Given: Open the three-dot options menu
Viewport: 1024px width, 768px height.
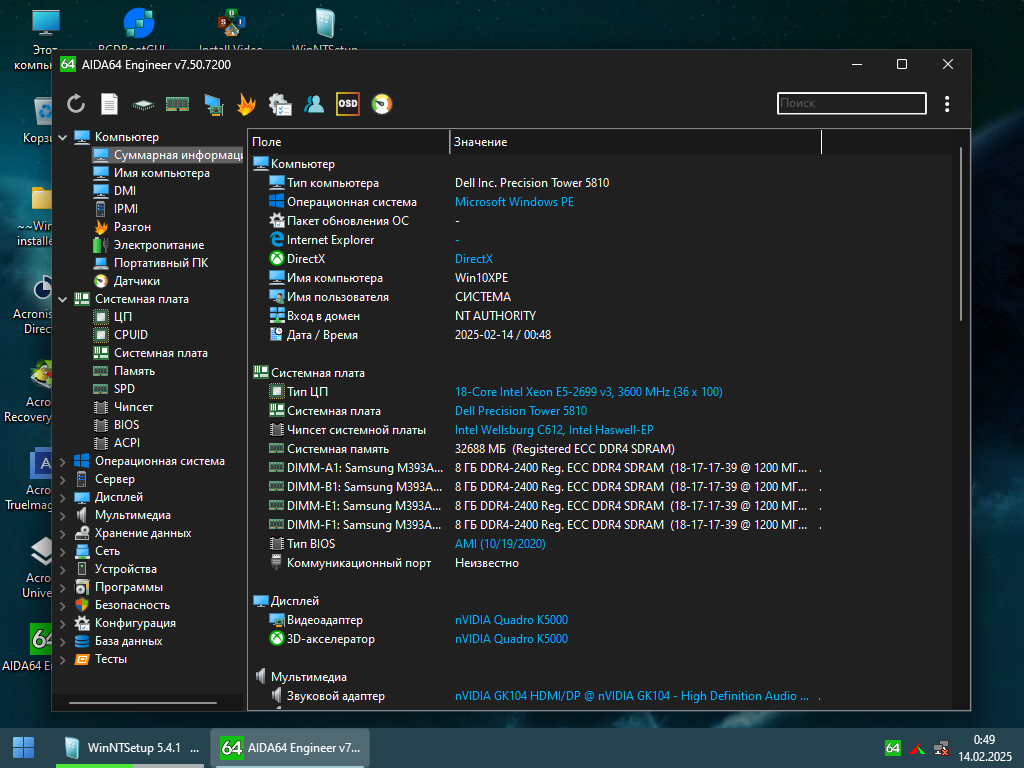Looking at the screenshot, I should point(947,104).
